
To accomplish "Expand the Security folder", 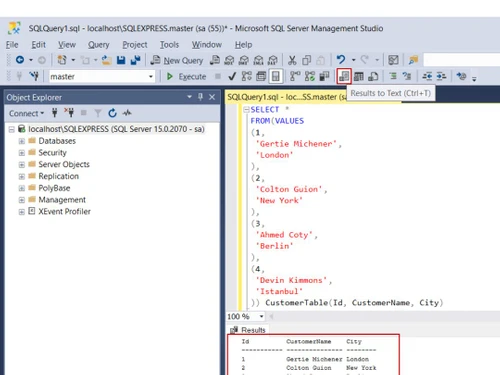I will click(22, 153).
